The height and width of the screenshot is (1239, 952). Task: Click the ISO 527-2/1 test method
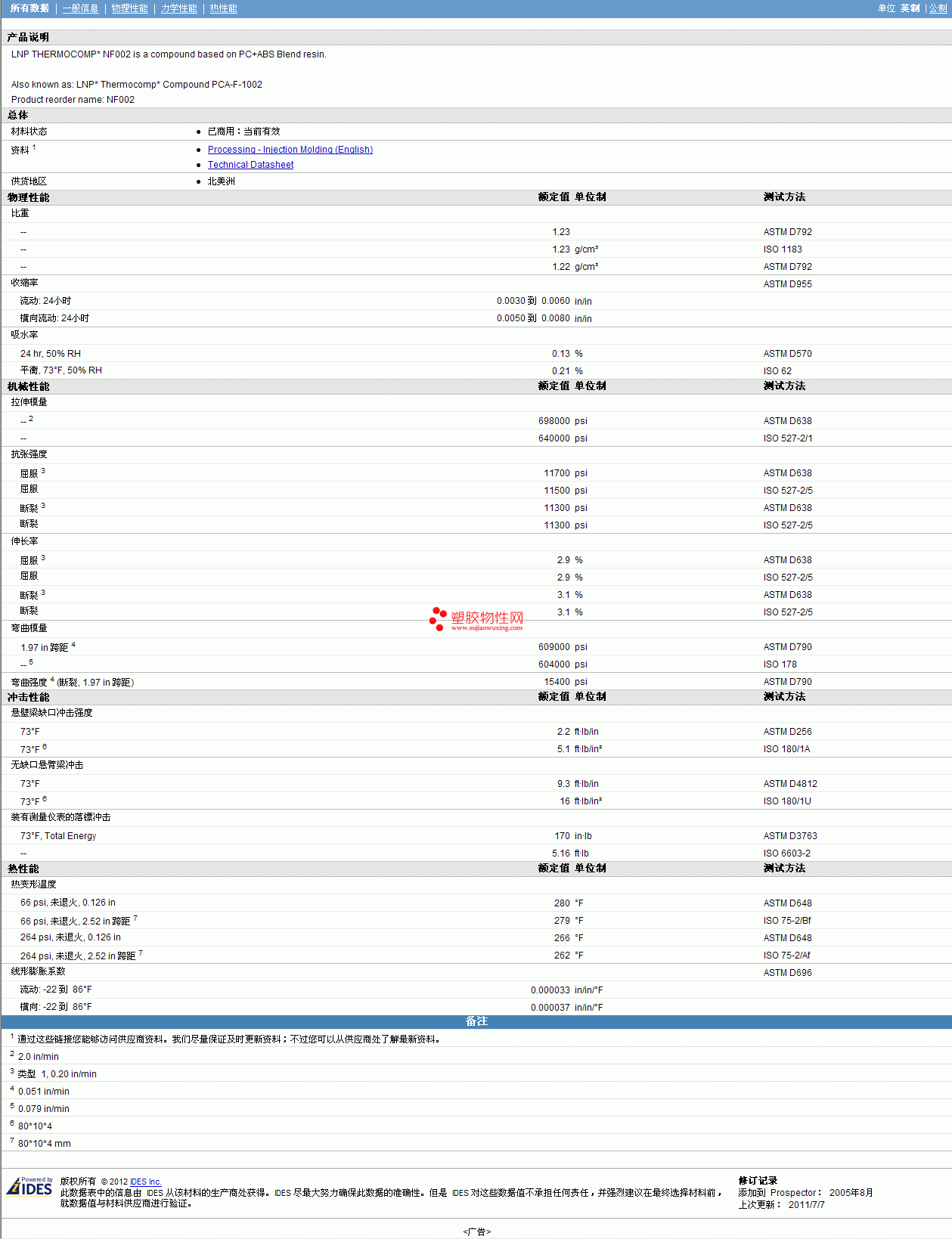788,438
